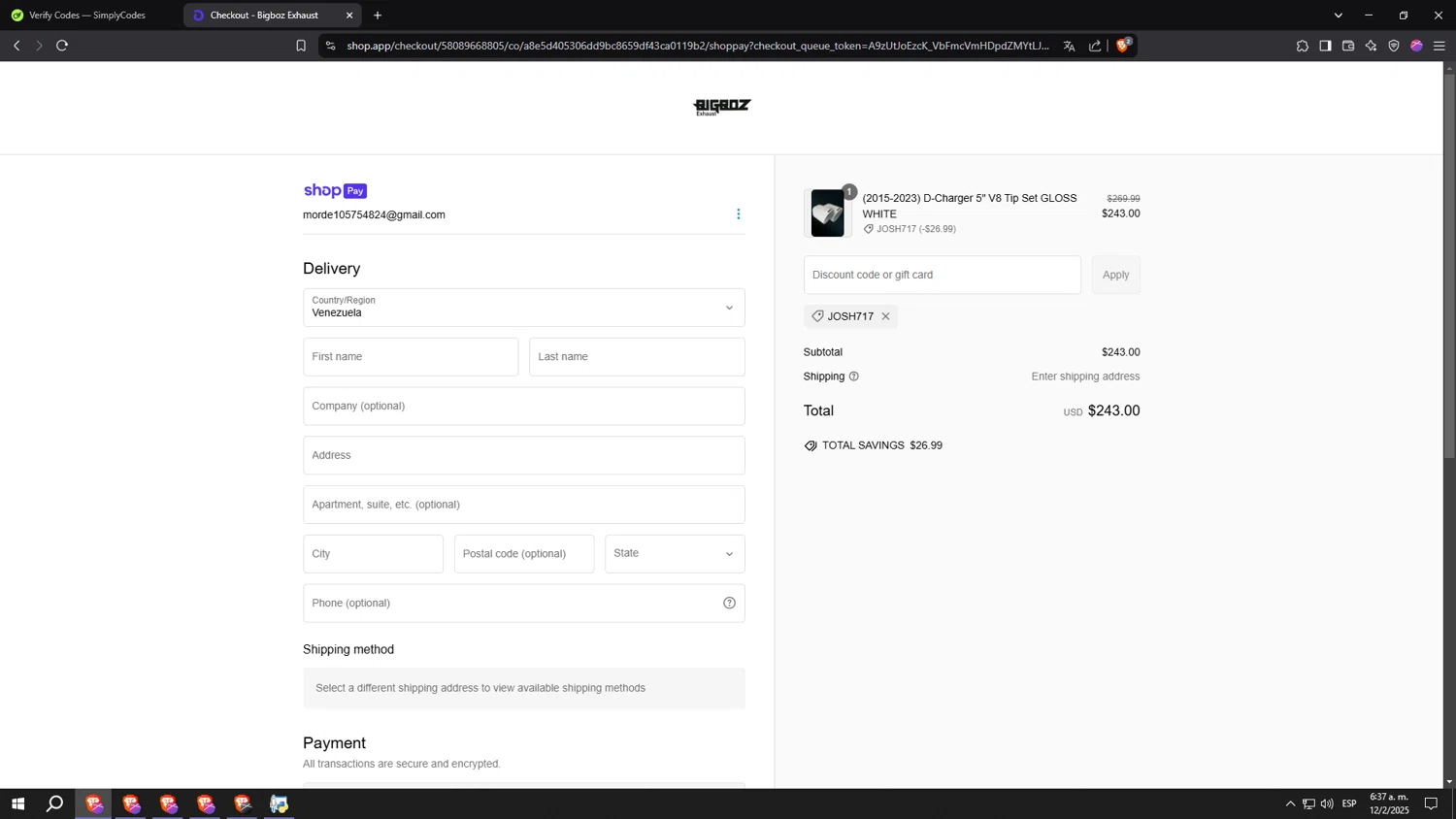Open the purple profile avatar icon
Image resolution: width=1456 pixels, height=819 pixels.
coord(1416,46)
